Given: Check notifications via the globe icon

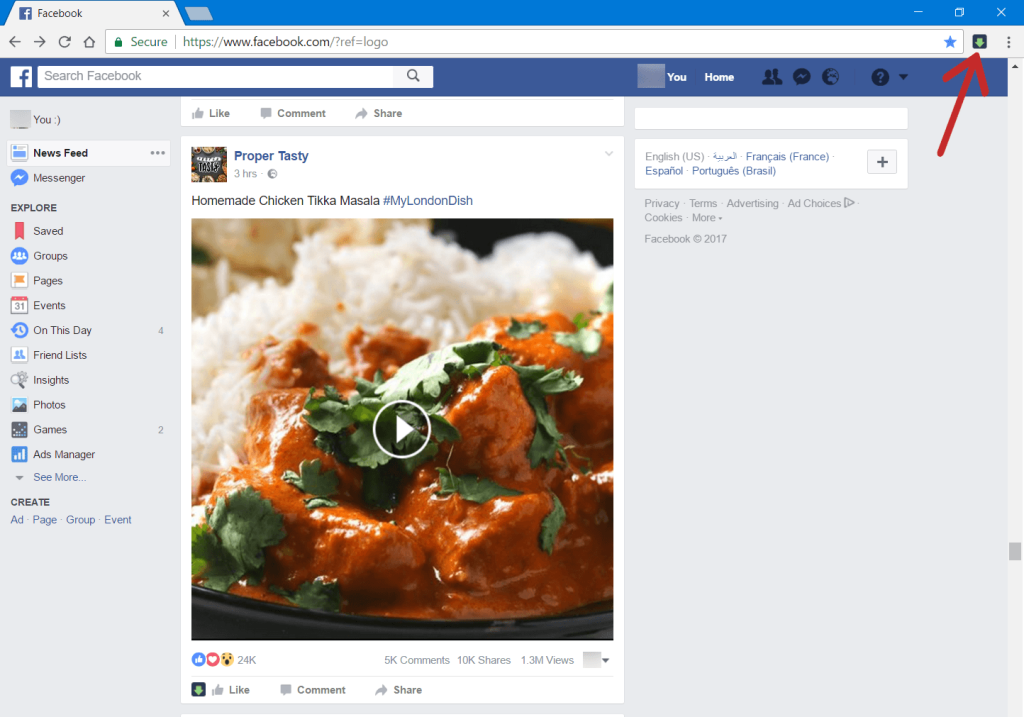Looking at the screenshot, I should 831,76.
